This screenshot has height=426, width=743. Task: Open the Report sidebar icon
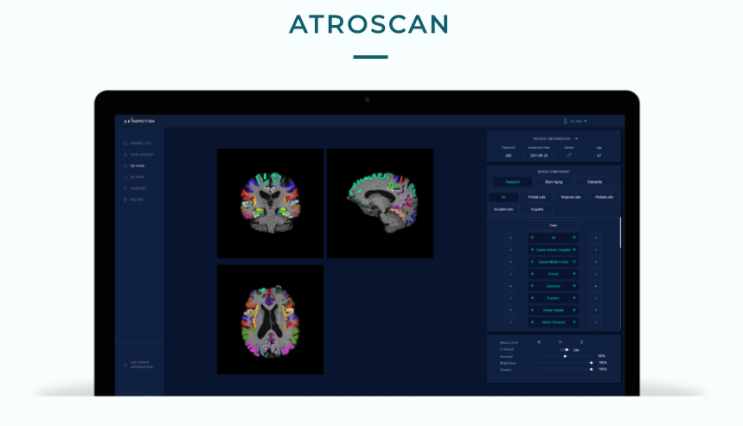(125, 200)
